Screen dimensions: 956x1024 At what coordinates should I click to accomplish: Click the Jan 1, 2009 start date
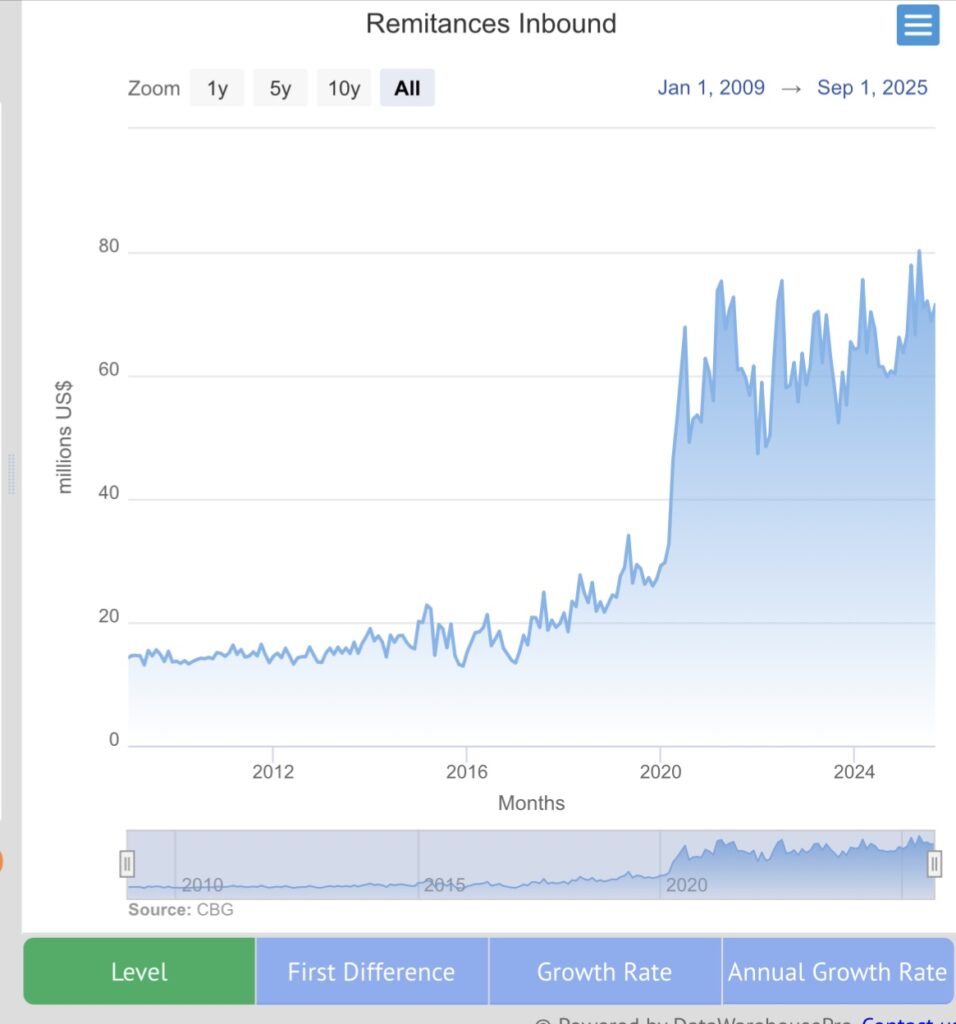point(711,87)
